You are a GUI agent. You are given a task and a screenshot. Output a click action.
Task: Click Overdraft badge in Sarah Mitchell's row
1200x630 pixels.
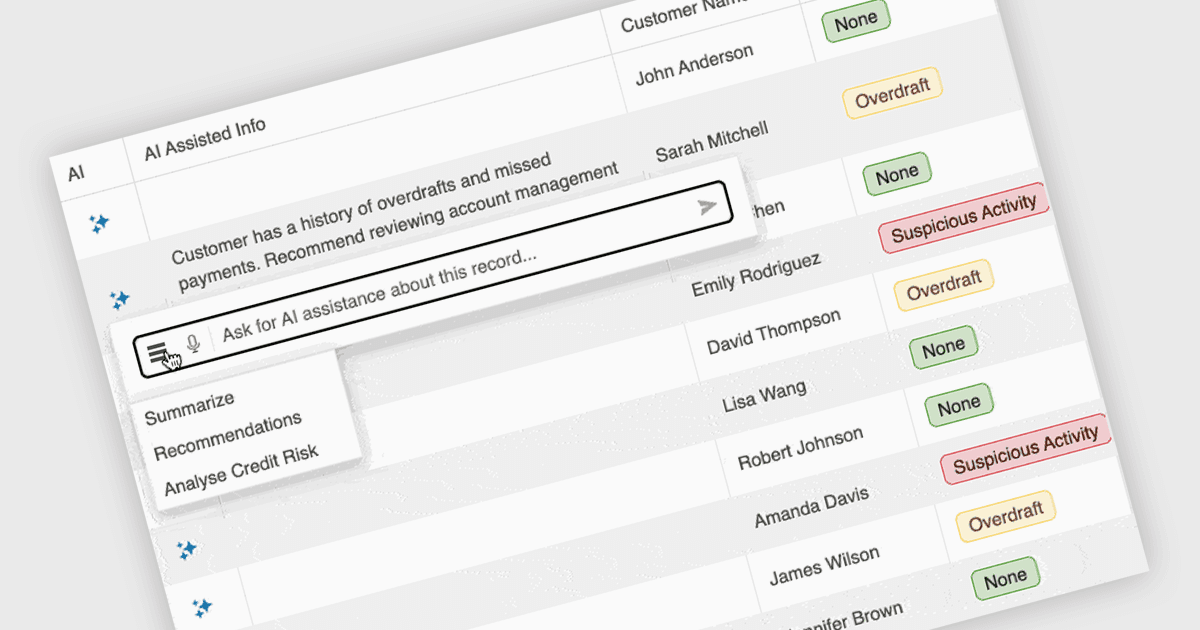[892, 91]
